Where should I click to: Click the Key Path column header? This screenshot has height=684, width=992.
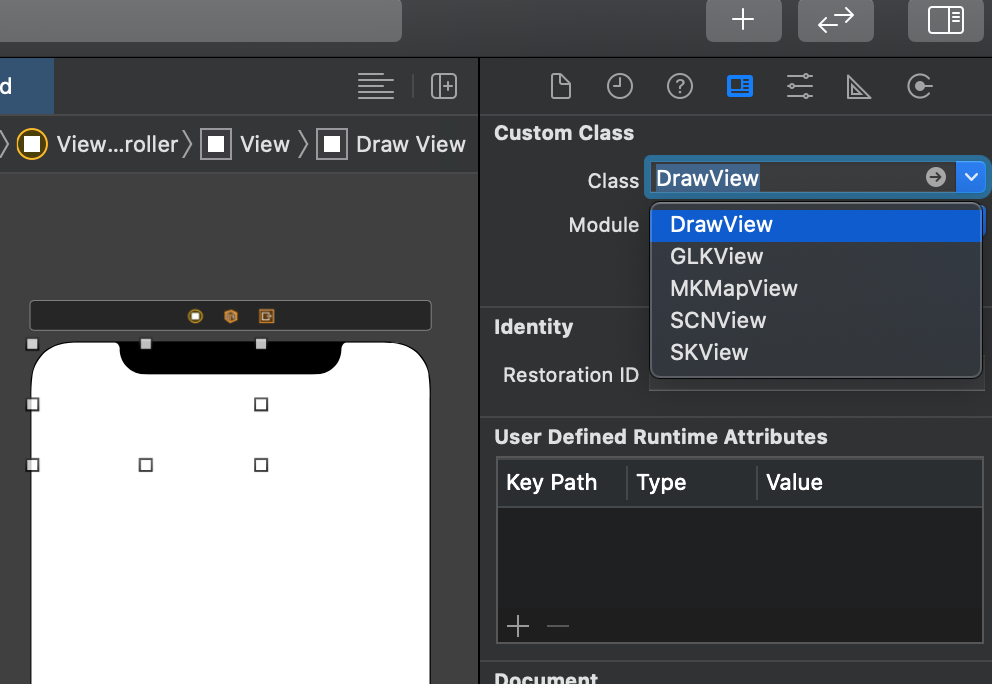click(562, 483)
